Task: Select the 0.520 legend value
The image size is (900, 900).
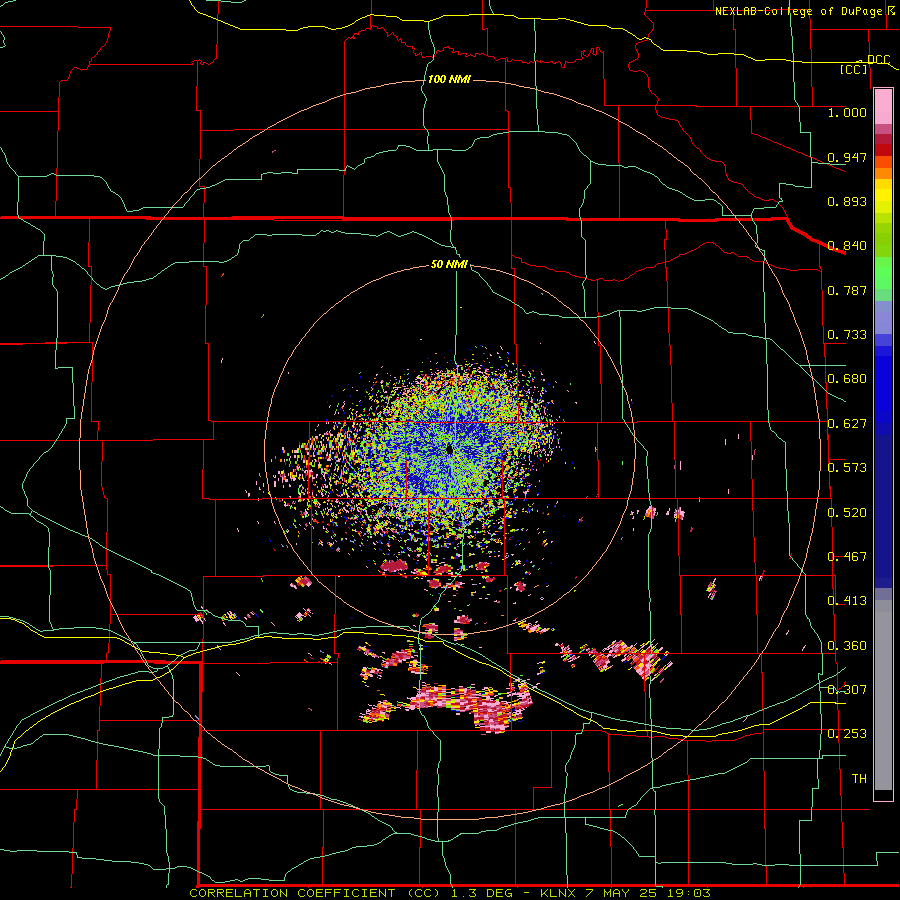Action: click(847, 513)
